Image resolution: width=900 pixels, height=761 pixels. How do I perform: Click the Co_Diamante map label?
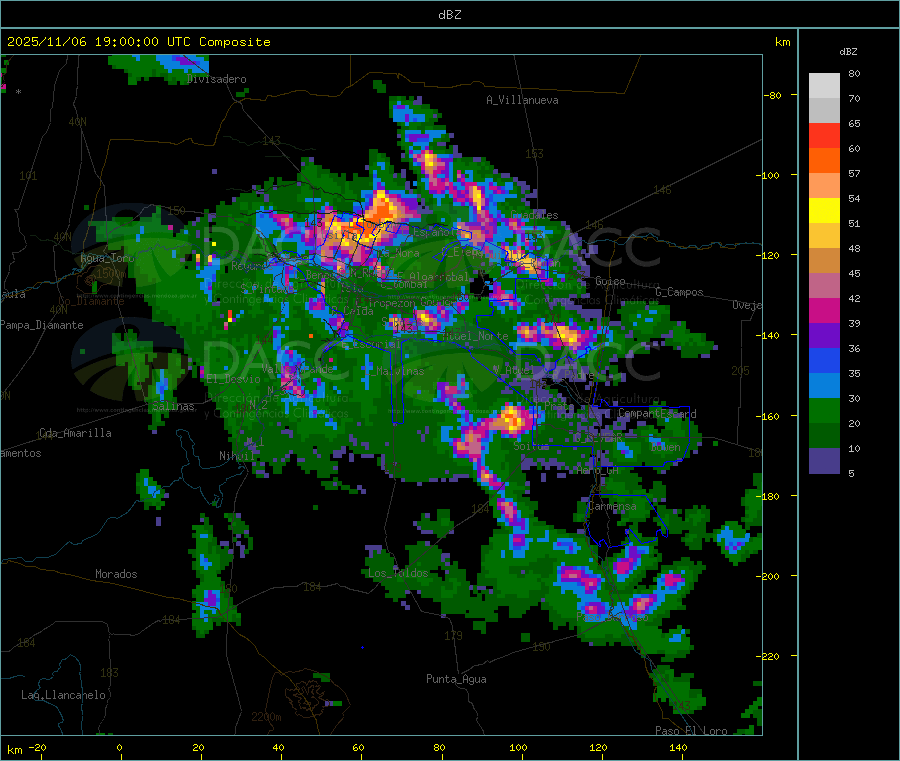pyautogui.click(x=91, y=301)
